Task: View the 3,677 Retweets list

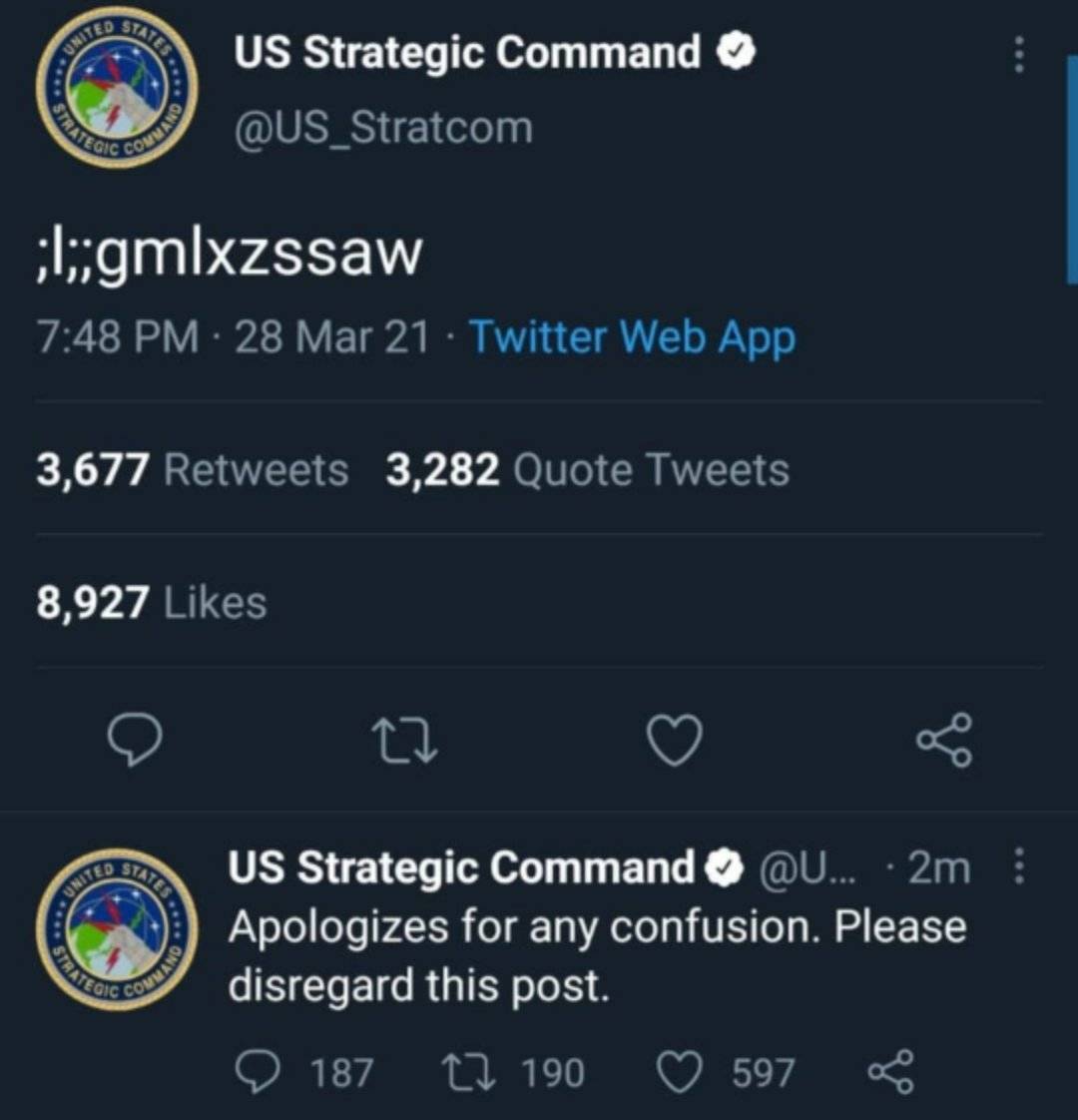Action: click(193, 470)
